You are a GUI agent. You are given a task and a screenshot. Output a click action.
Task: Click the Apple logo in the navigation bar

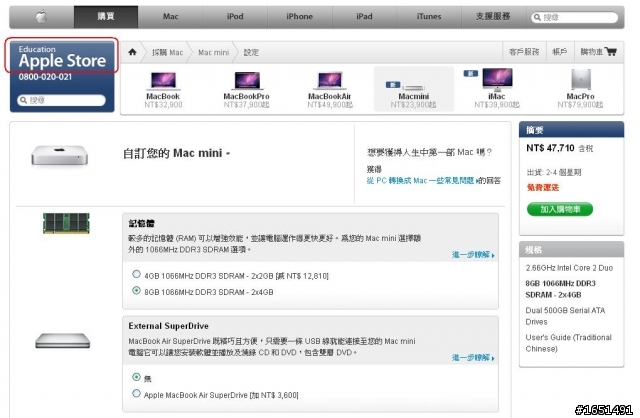pyautogui.click(x=41, y=17)
